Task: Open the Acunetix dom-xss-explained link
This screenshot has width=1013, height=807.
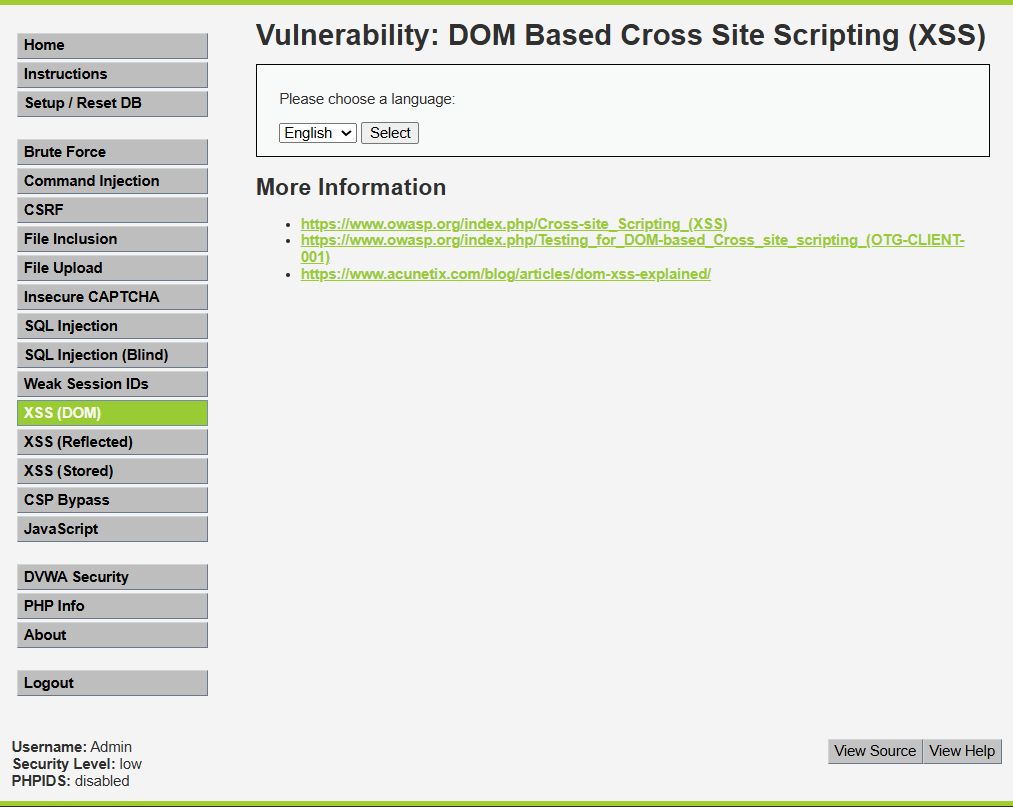Action: pyautogui.click(x=505, y=274)
